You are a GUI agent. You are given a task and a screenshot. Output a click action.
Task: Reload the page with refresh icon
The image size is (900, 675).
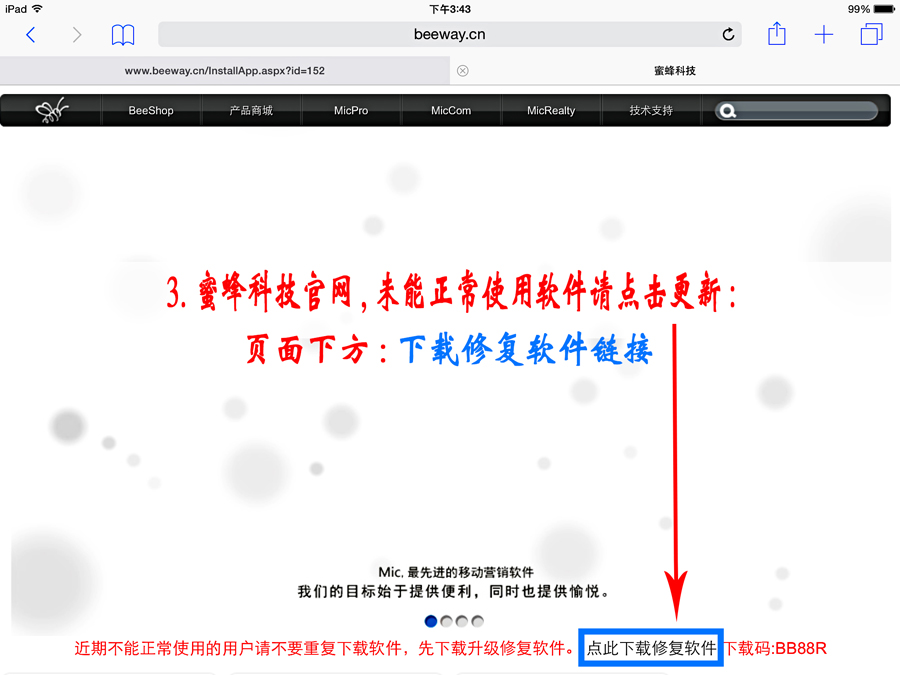click(x=728, y=34)
